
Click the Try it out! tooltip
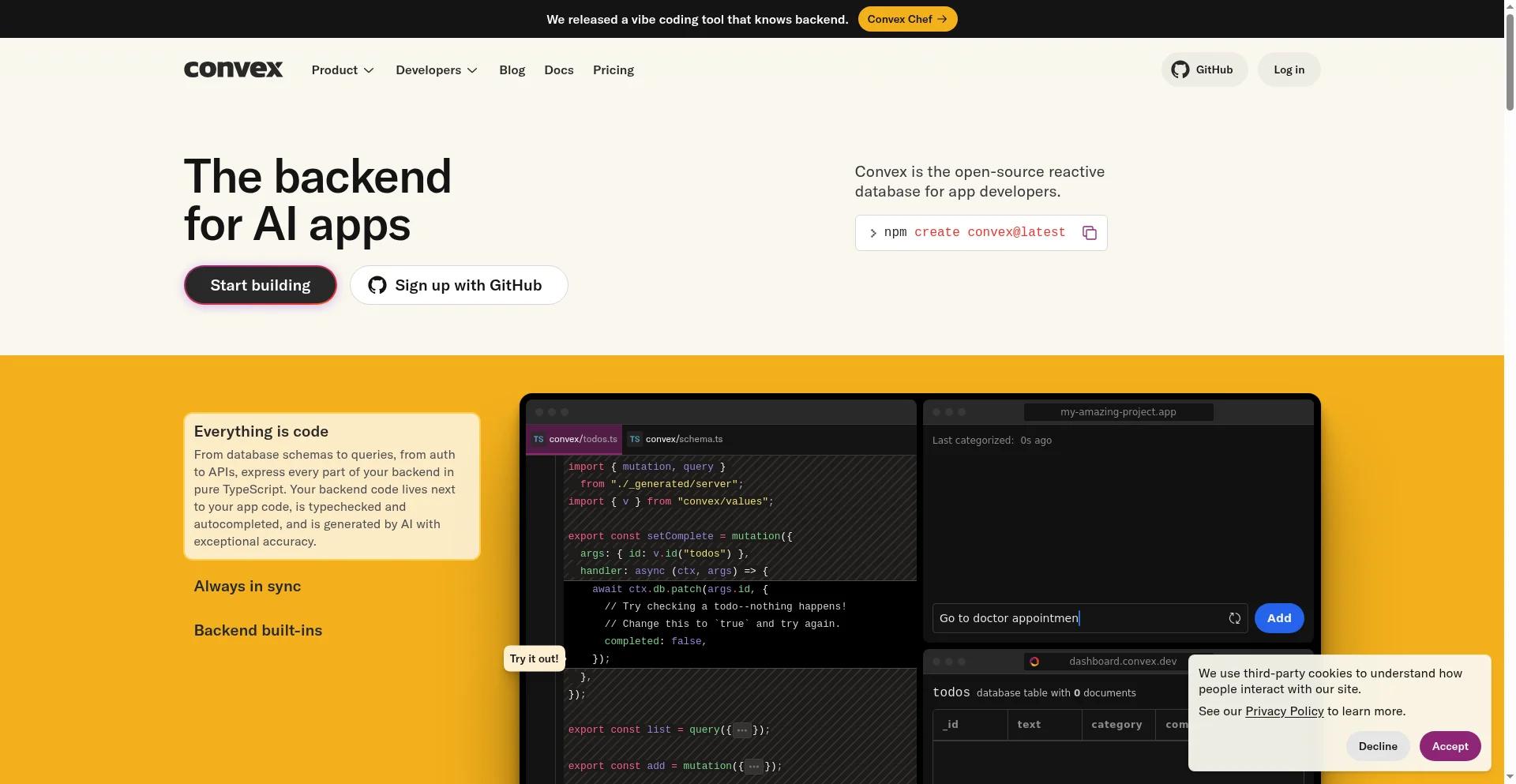(535, 658)
